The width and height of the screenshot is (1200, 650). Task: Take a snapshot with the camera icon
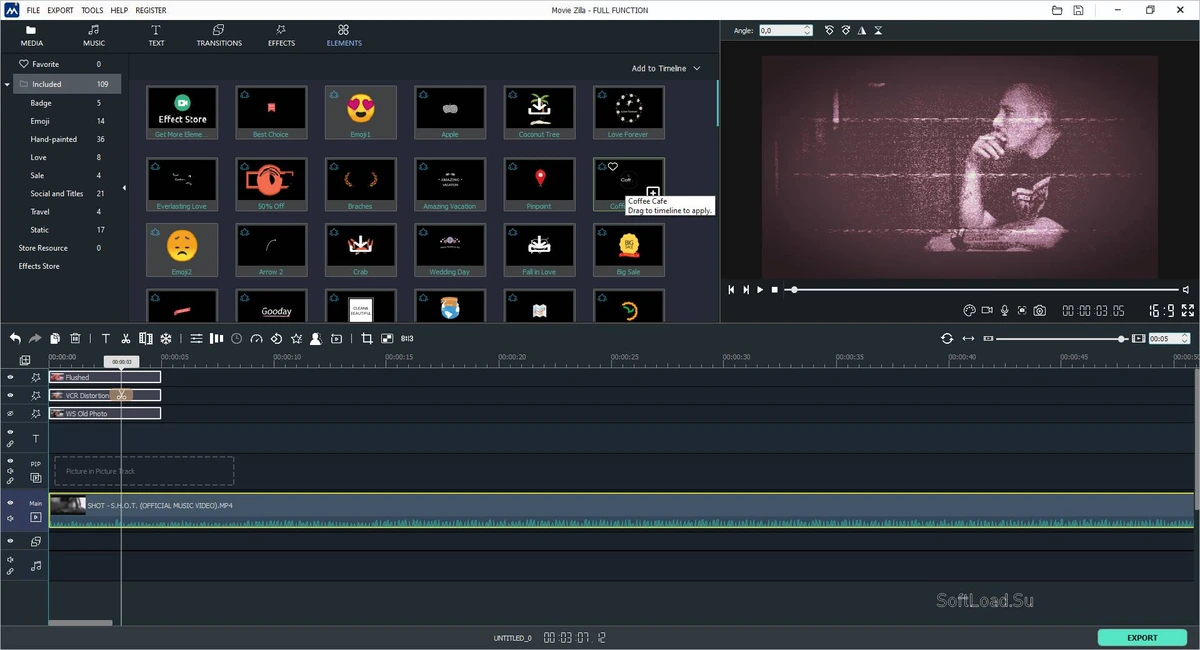tap(1040, 311)
